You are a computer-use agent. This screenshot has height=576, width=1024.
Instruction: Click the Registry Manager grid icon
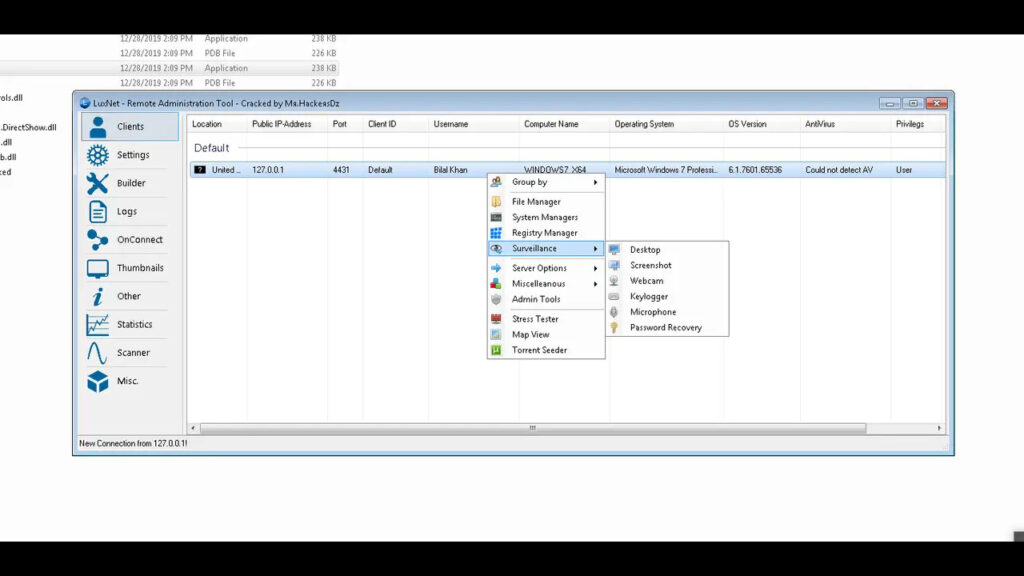tap(496, 233)
